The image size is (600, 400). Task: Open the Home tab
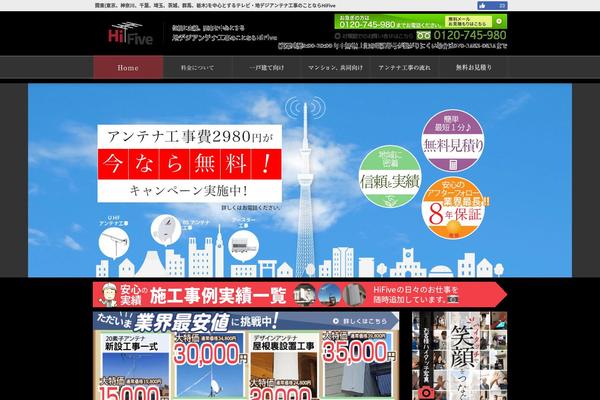point(128,67)
